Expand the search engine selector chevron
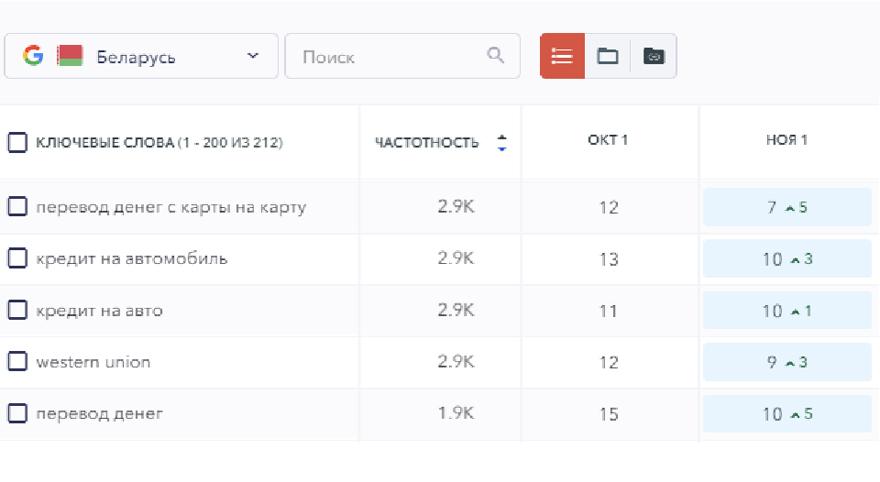 252,56
